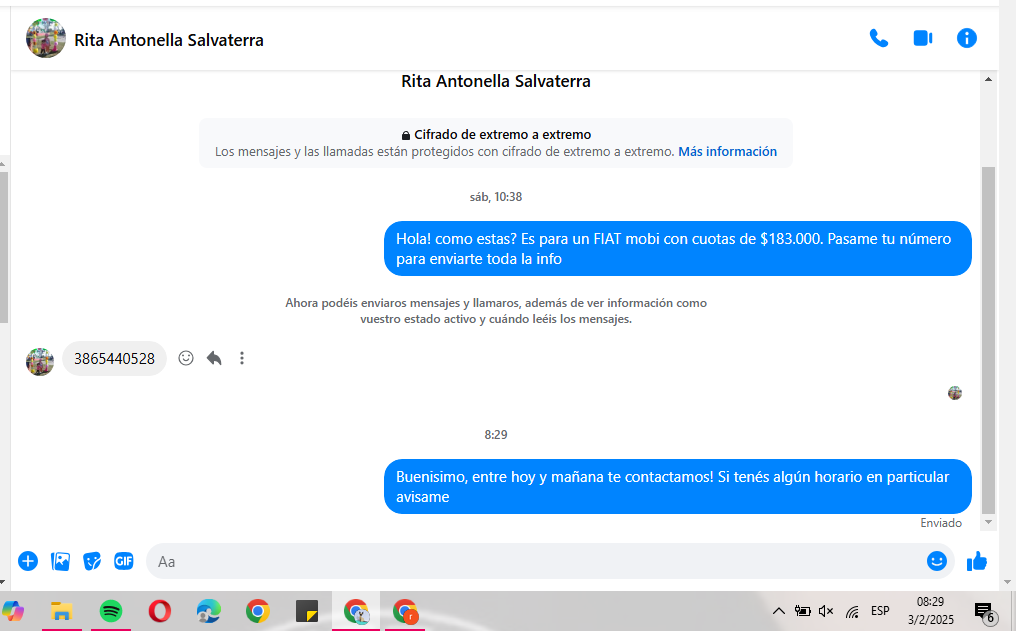Open the first Google Chrome taskbar icon
This screenshot has height=631, width=1016.
[257, 611]
